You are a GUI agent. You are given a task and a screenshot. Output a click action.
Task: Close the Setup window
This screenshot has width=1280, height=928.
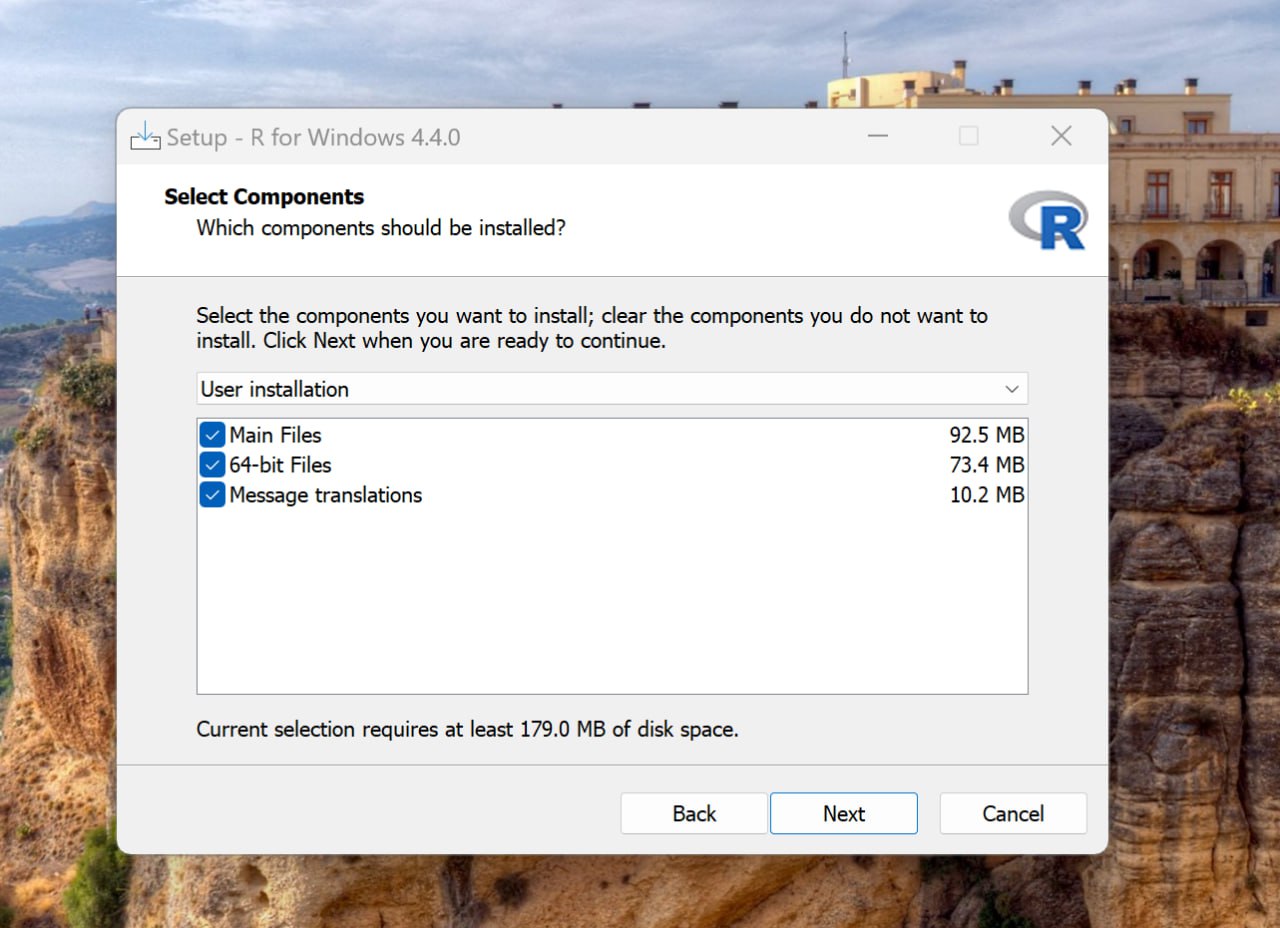1061,136
